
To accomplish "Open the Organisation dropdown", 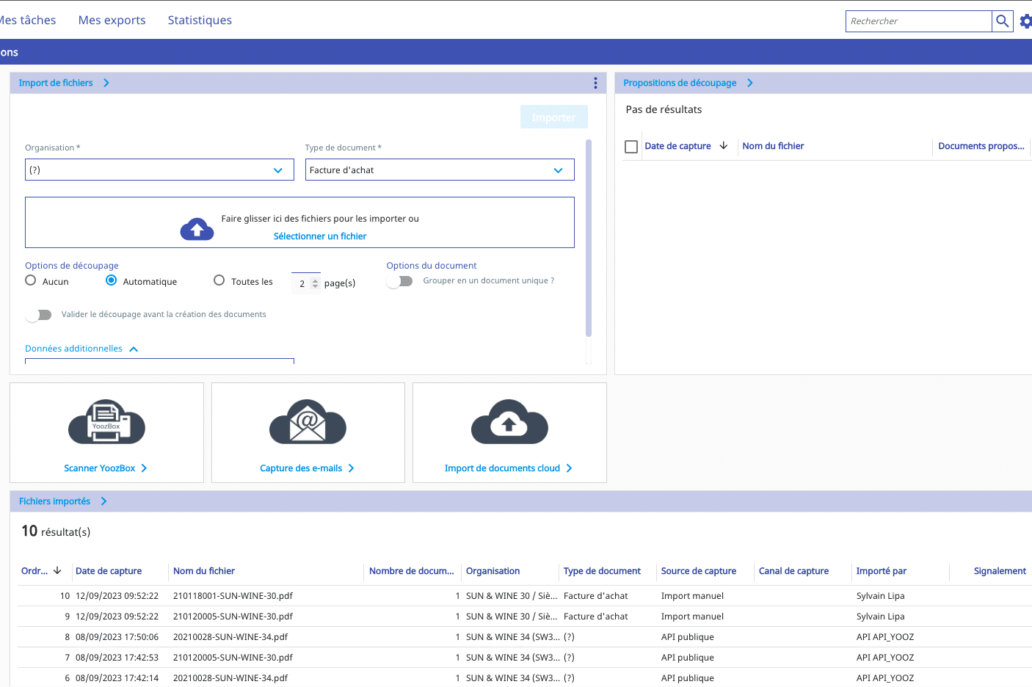I will (x=159, y=170).
